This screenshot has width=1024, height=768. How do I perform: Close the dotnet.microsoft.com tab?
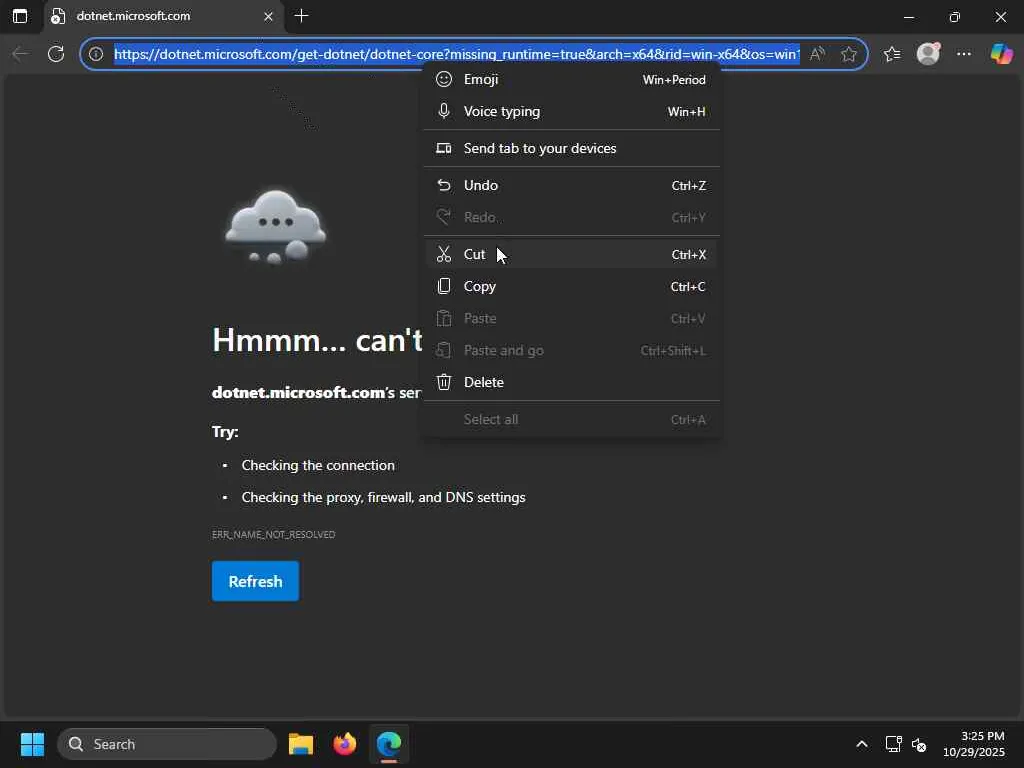point(268,16)
